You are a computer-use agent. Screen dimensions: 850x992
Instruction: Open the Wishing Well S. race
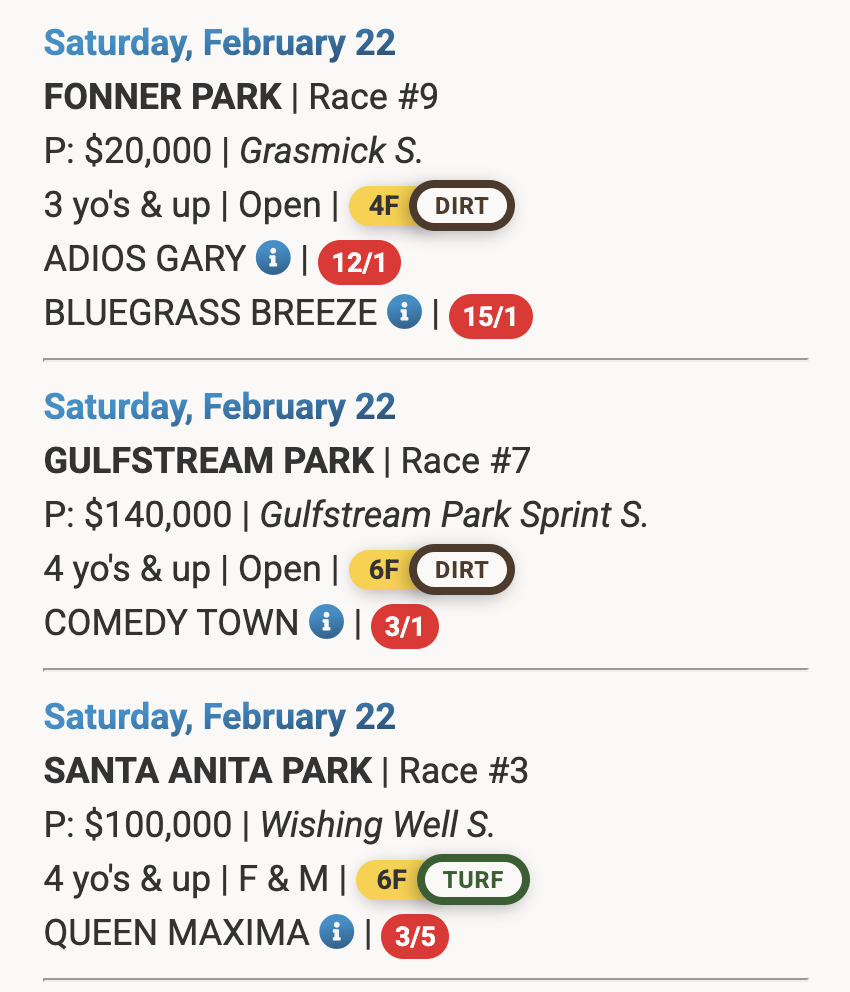(378, 824)
